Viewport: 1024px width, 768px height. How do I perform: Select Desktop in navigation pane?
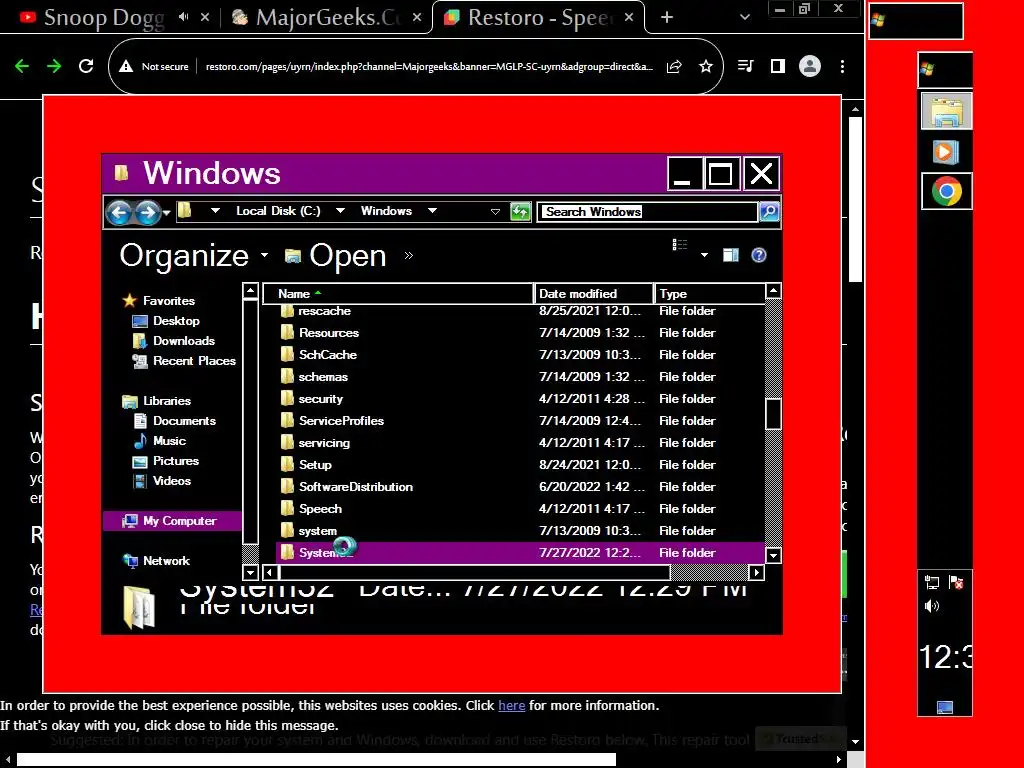coord(176,321)
